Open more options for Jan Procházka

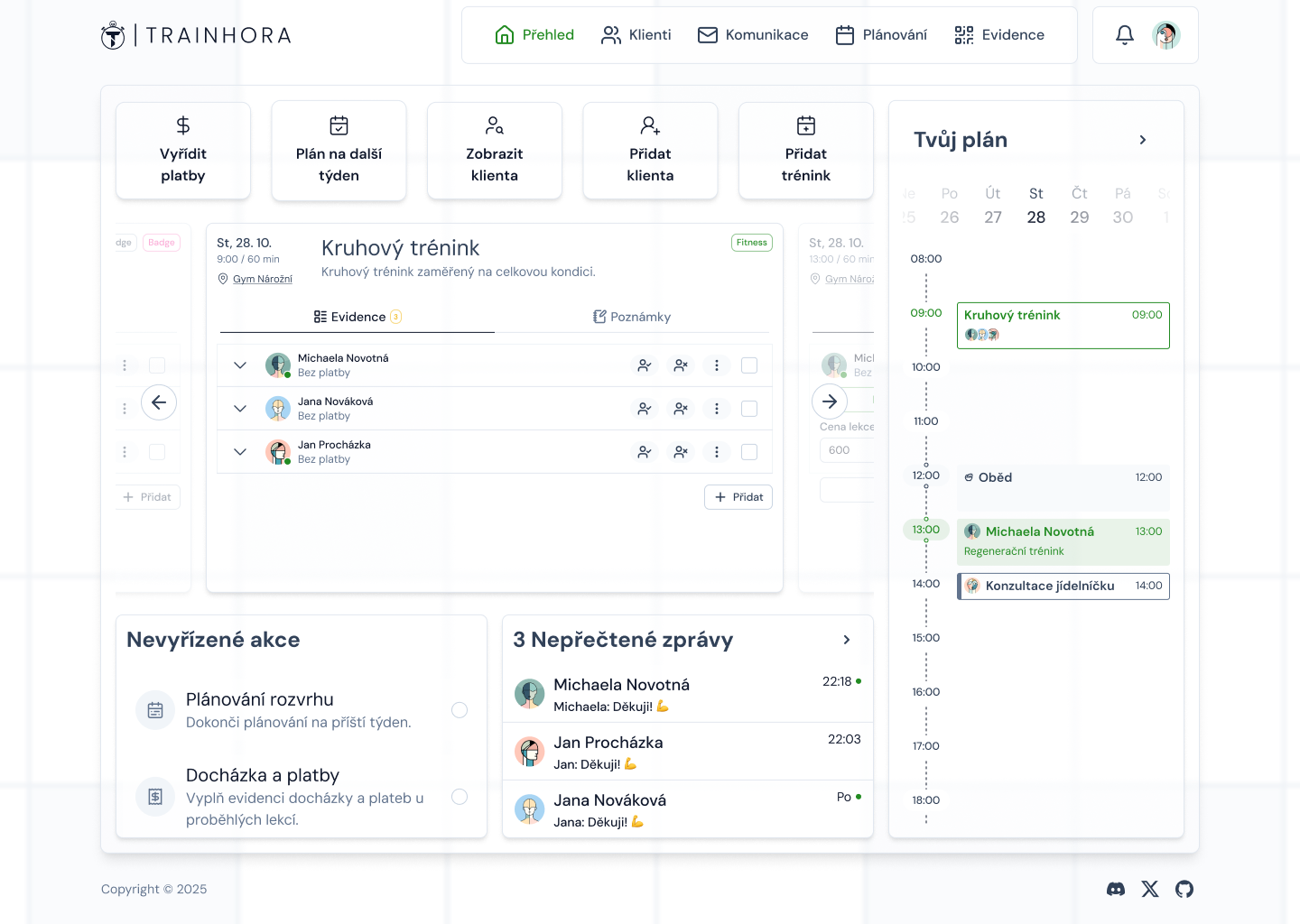pyautogui.click(x=717, y=452)
